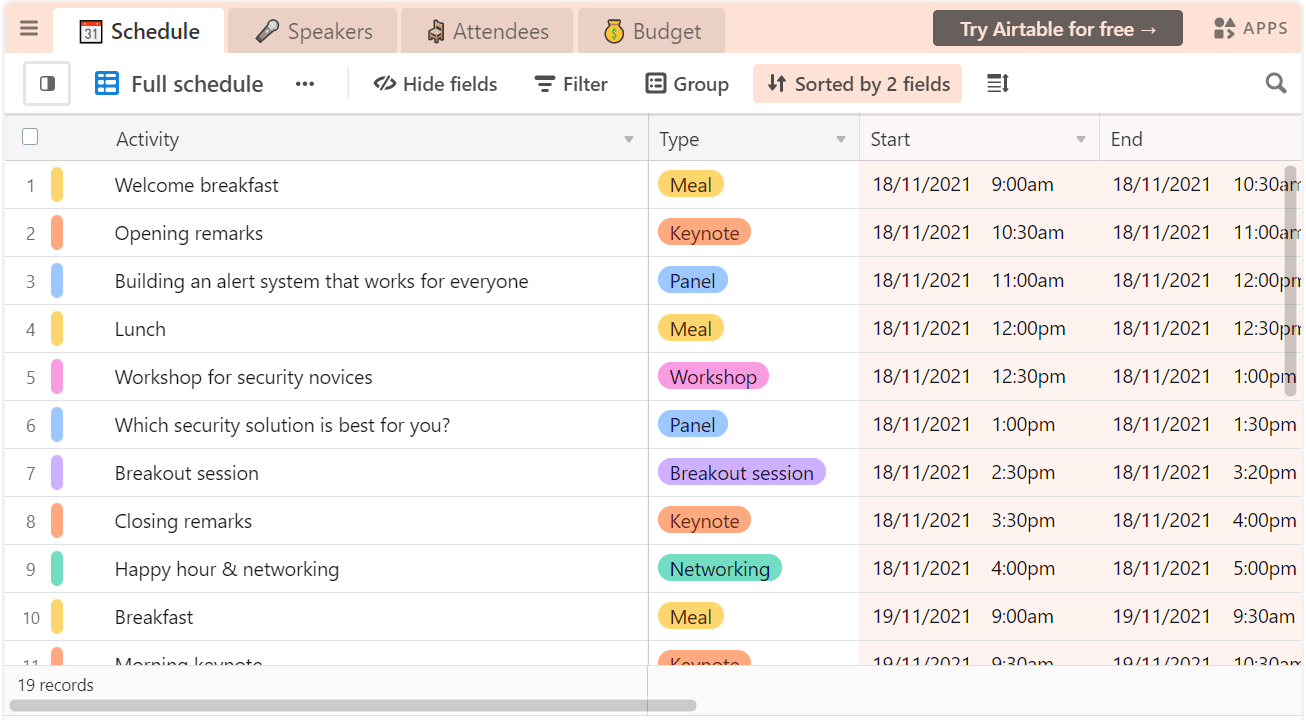
Task: Select the Breakfast activity cell in row 10
Action: (x=376, y=617)
